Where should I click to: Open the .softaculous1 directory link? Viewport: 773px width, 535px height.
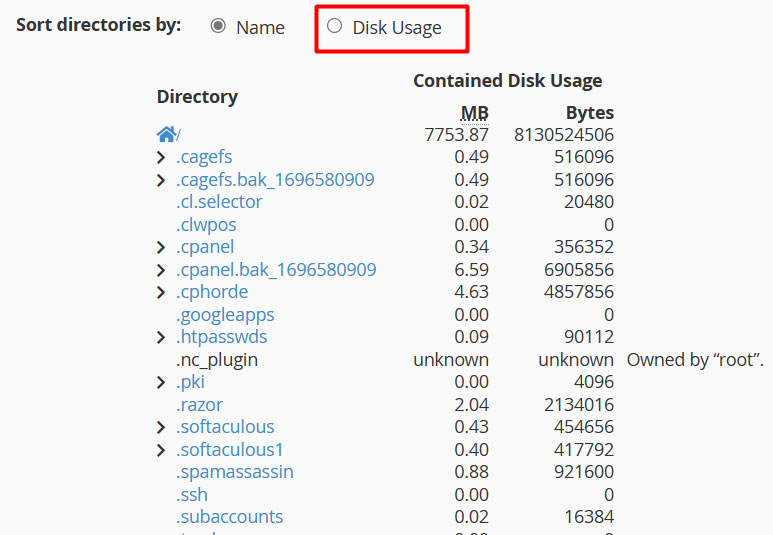(x=230, y=449)
